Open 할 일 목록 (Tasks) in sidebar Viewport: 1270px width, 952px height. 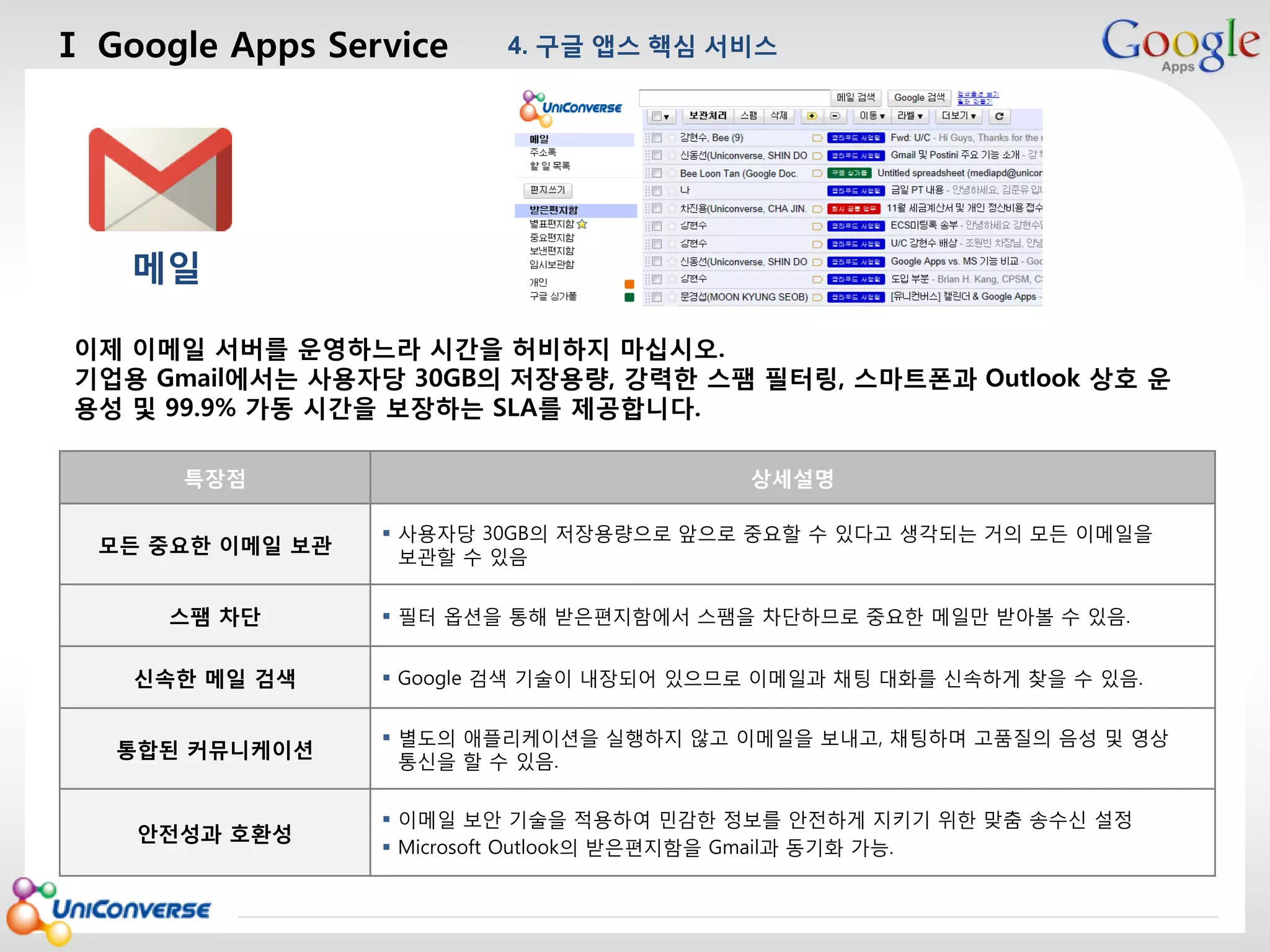click(x=549, y=165)
